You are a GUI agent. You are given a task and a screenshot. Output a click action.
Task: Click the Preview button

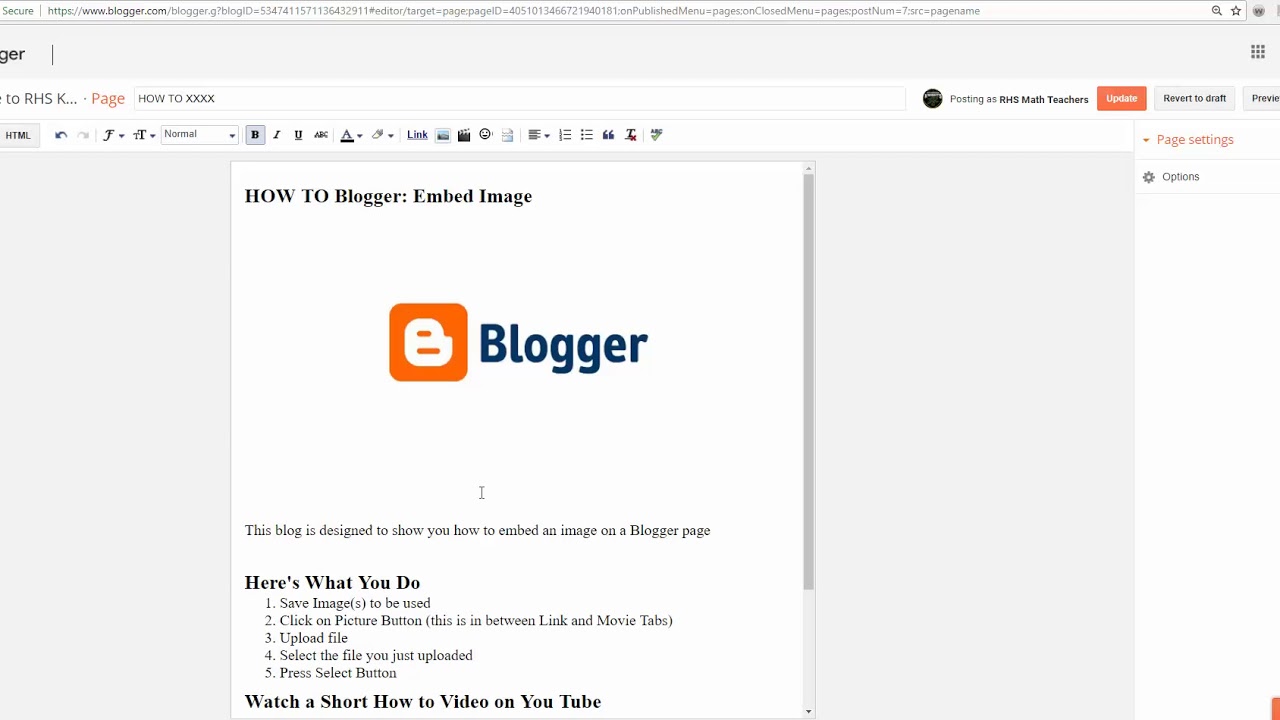point(1262,99)
